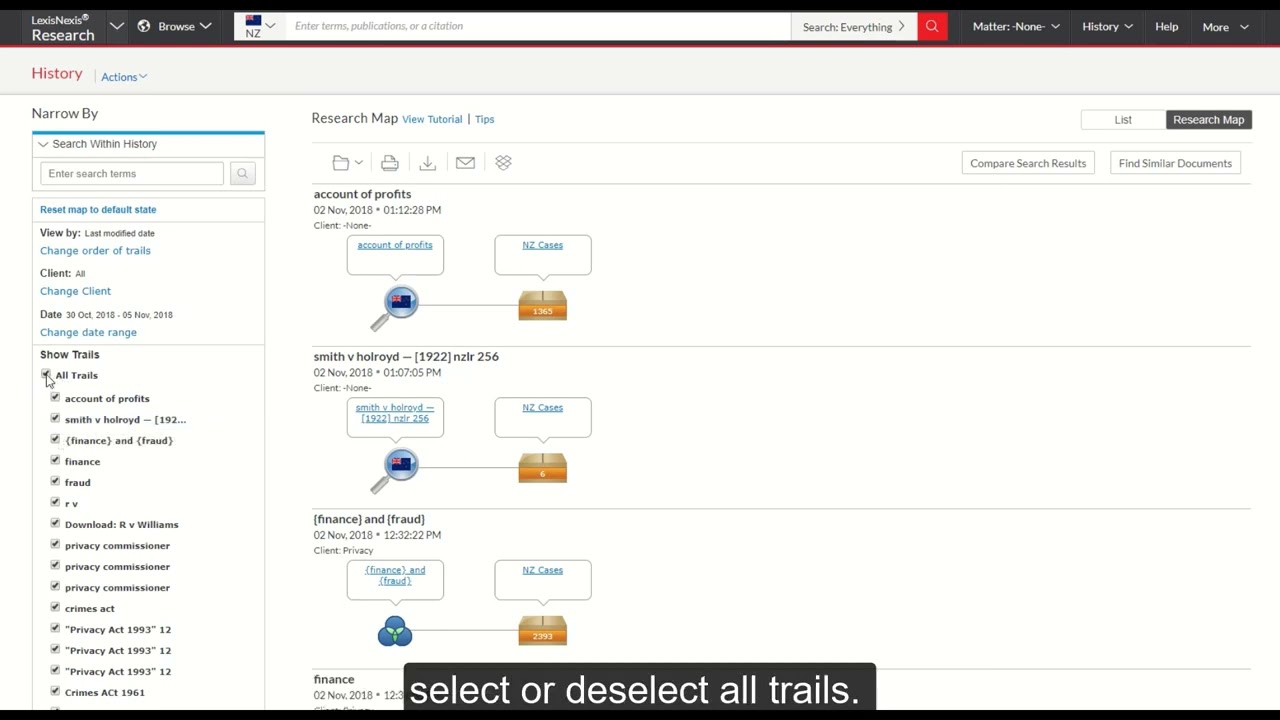Click the smith v holroyd search magnifier icon
The image size is (1280, 720).
395,469
